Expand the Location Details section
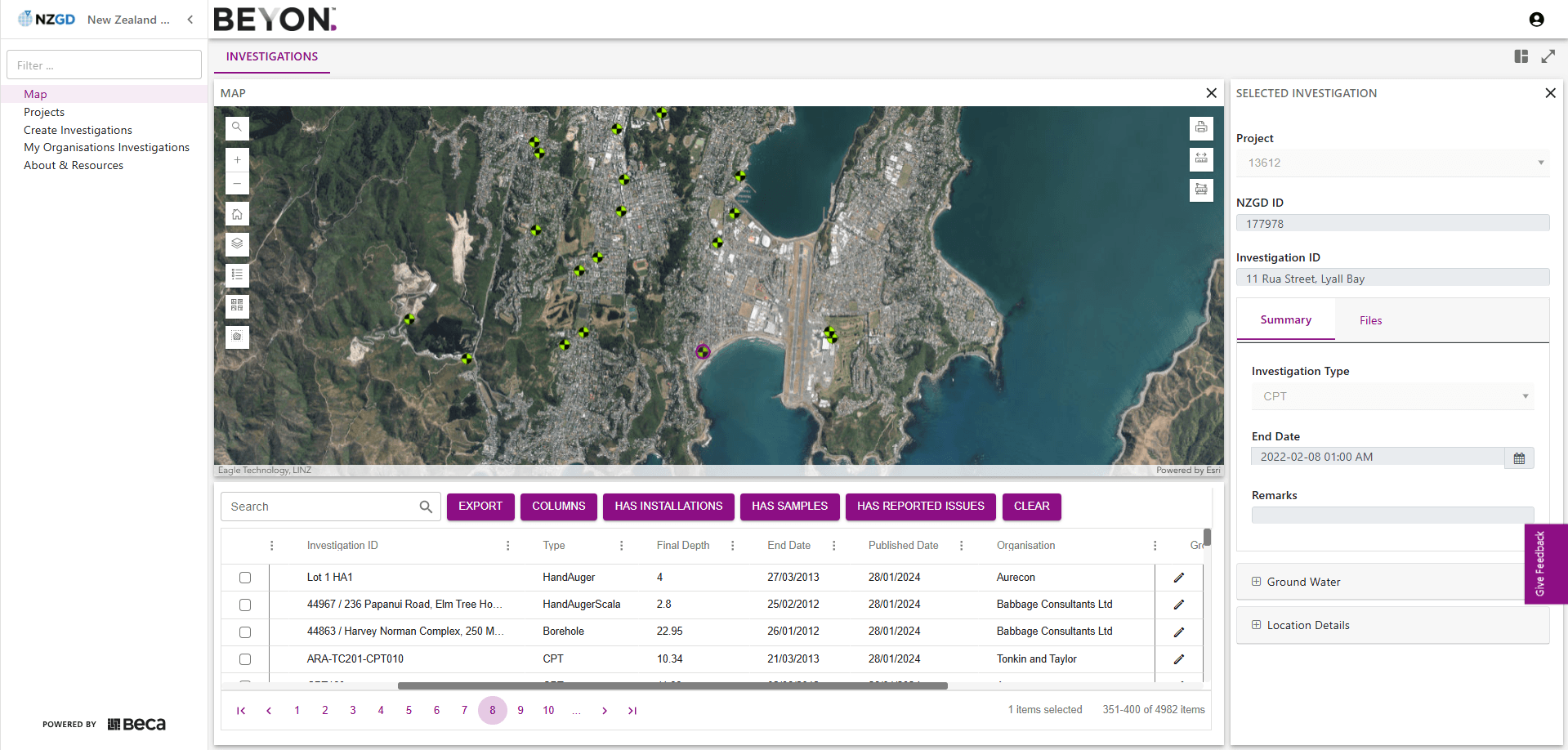This screenshot has height=750, width=1568. (x=1258, y=624)
